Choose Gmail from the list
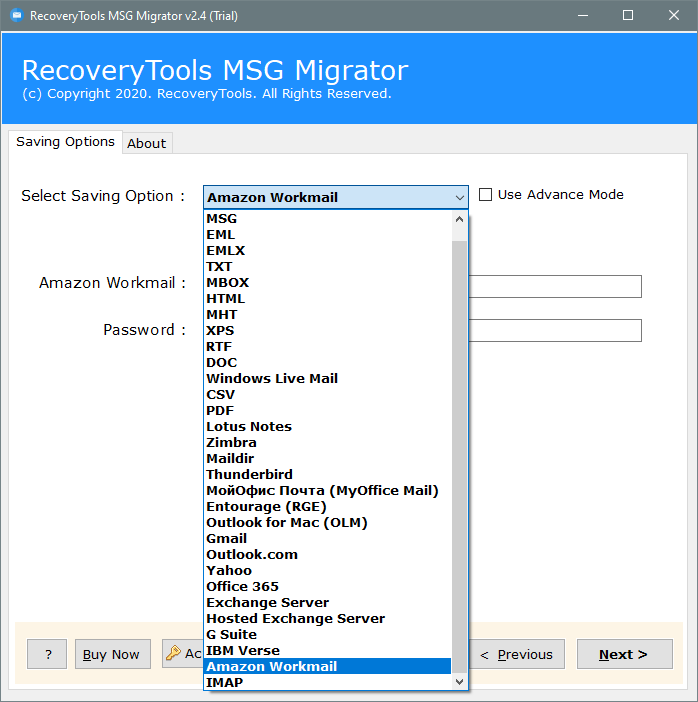Image resolution: width=698 pixels, height=702 pixels. point(328,539)
